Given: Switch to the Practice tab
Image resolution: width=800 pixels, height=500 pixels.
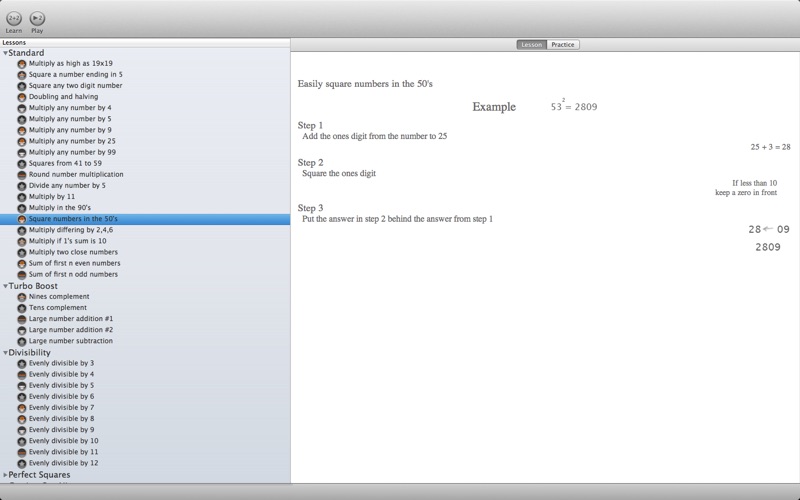Looking at the screenshot, I should point(563,45).
